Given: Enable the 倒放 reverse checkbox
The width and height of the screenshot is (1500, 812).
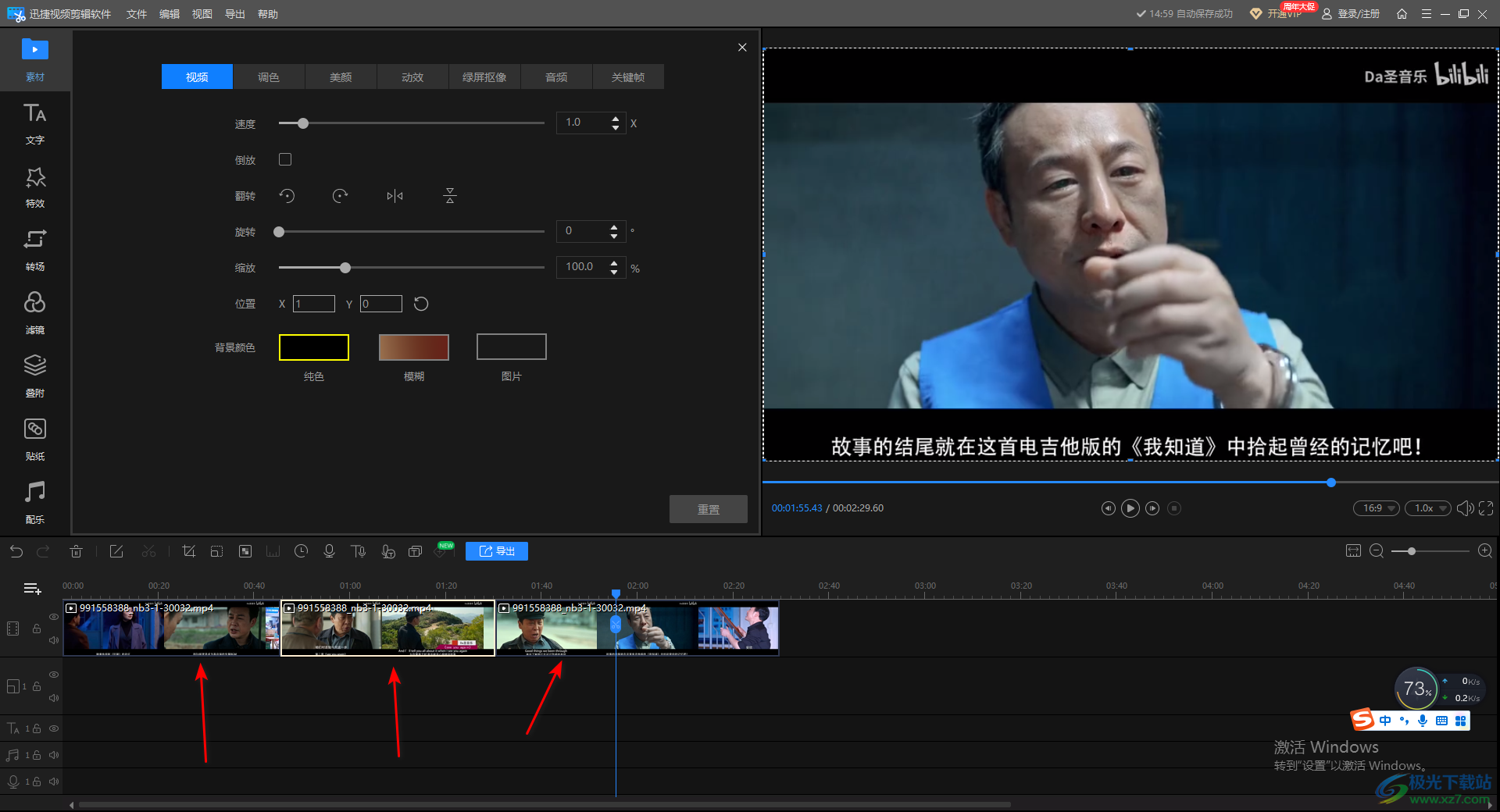Looking at the screenshot, I should [x=285, y=159].
